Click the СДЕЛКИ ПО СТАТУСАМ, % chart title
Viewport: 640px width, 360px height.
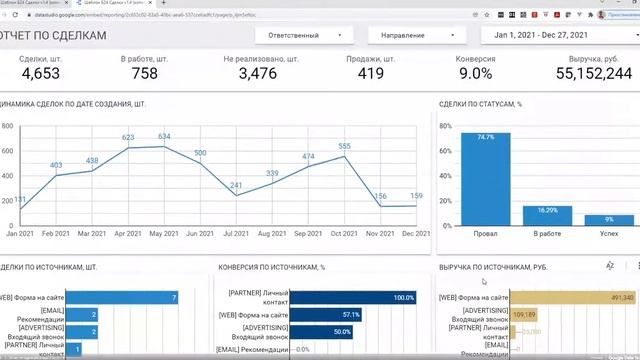tap(480, 104)
